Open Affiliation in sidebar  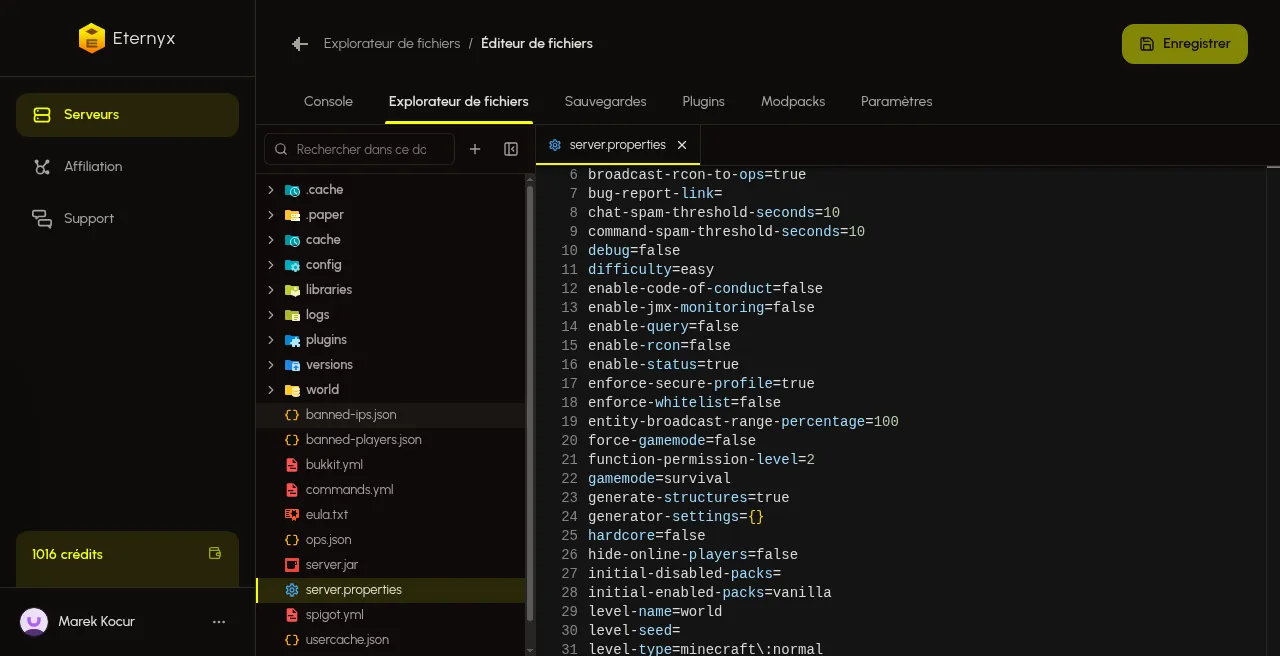pos(127,167)
